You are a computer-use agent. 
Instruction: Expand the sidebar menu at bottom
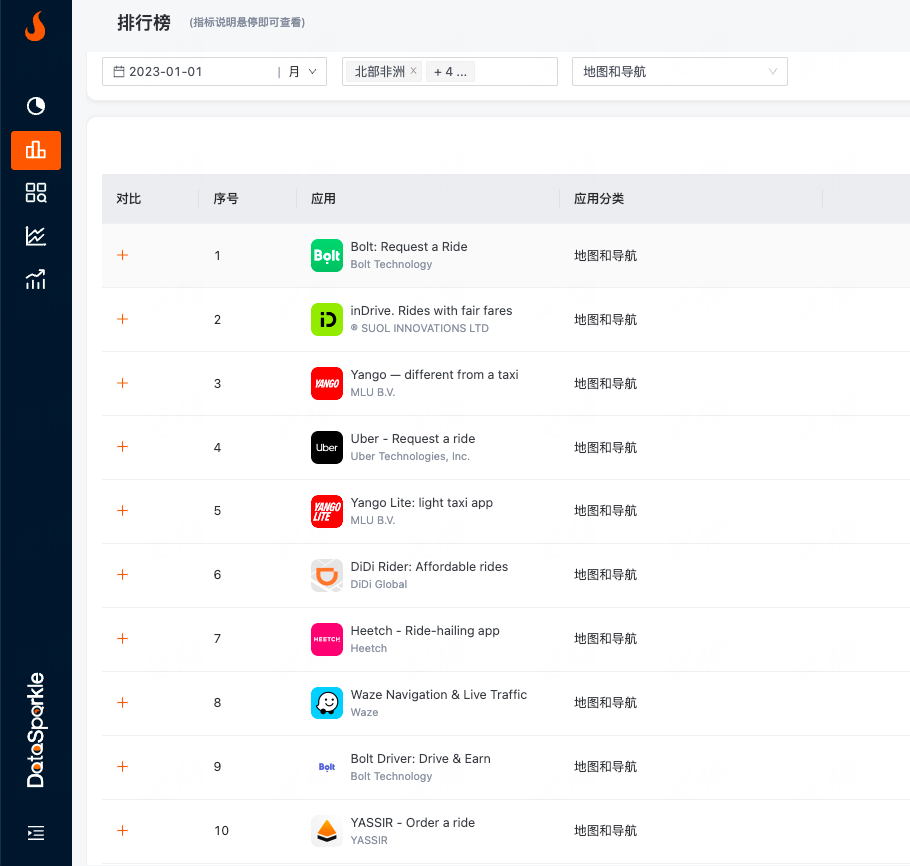coord(36,832)
